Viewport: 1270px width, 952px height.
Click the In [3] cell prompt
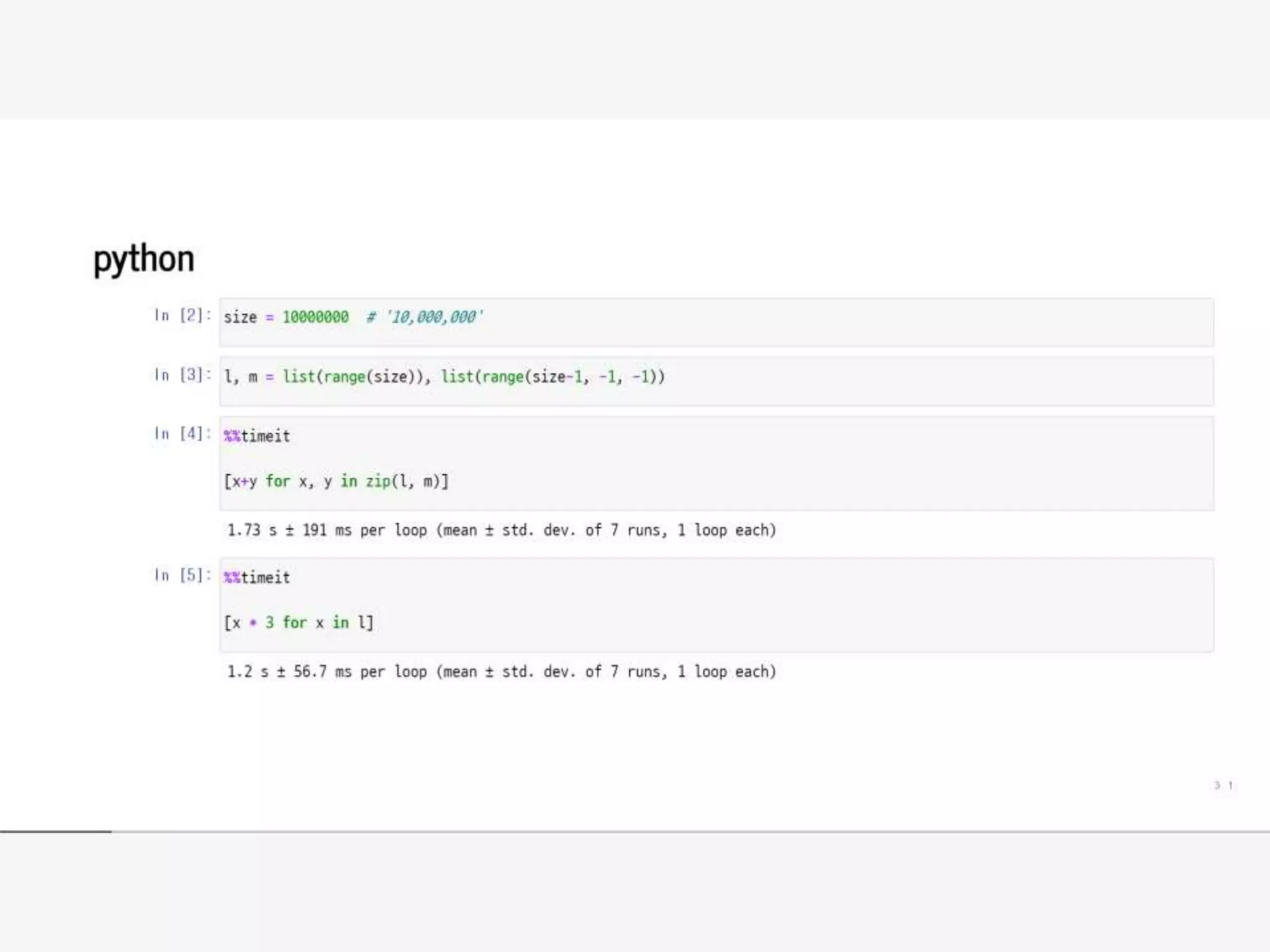point(182,375)
